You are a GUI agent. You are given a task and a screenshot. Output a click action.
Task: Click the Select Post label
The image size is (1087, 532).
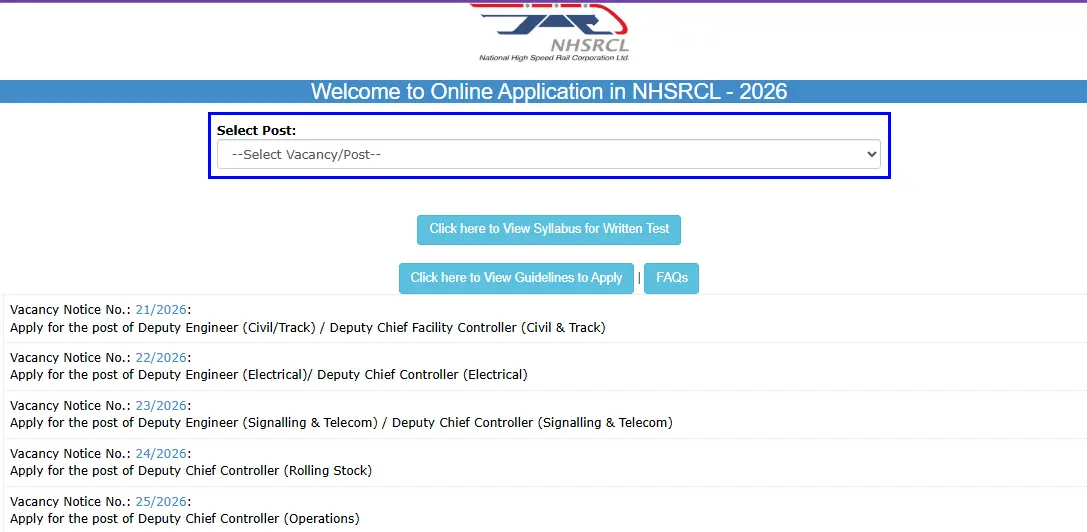256,130
